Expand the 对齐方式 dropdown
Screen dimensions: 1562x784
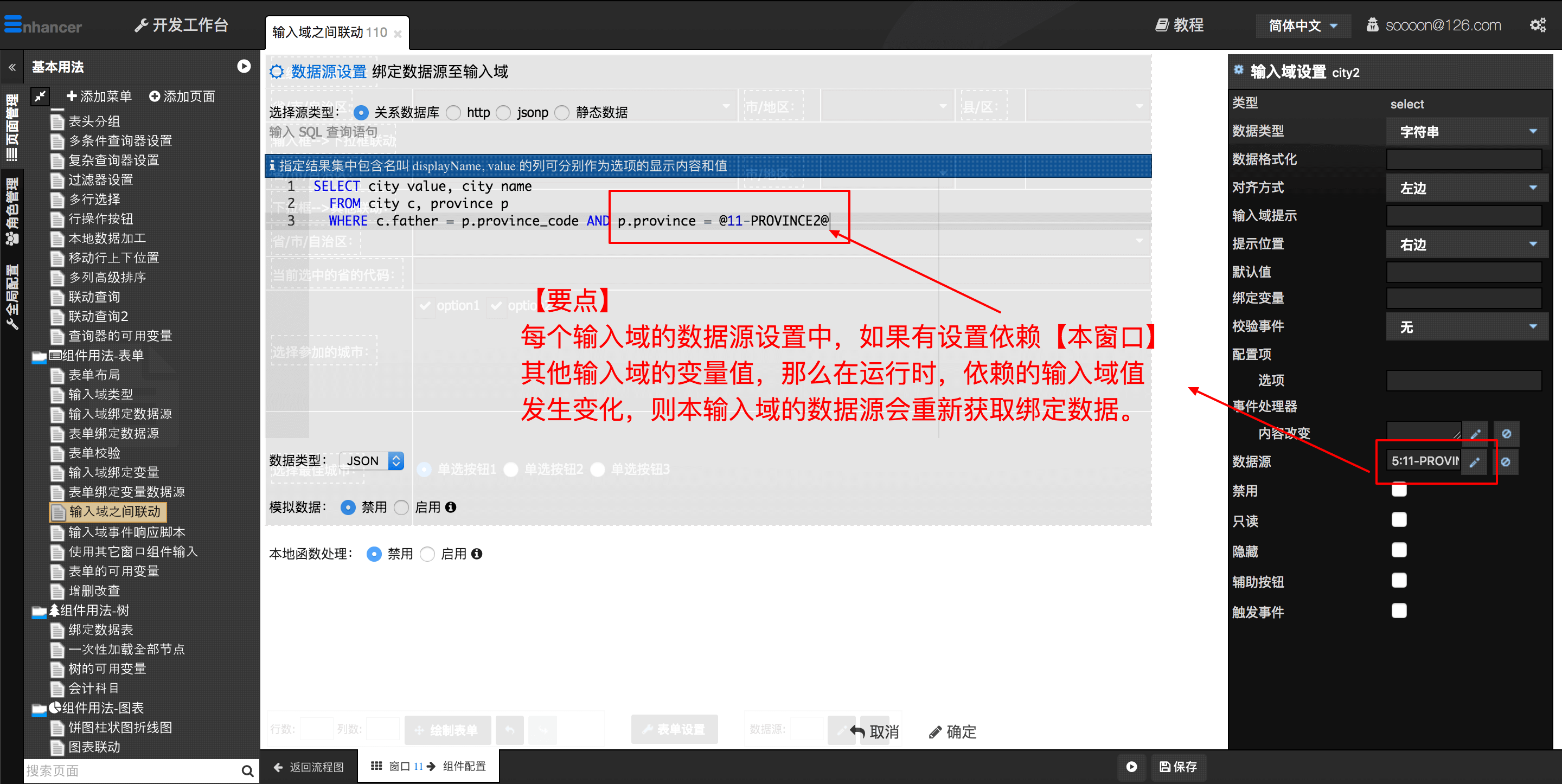pyautogui.click(x=1467, y=188)
